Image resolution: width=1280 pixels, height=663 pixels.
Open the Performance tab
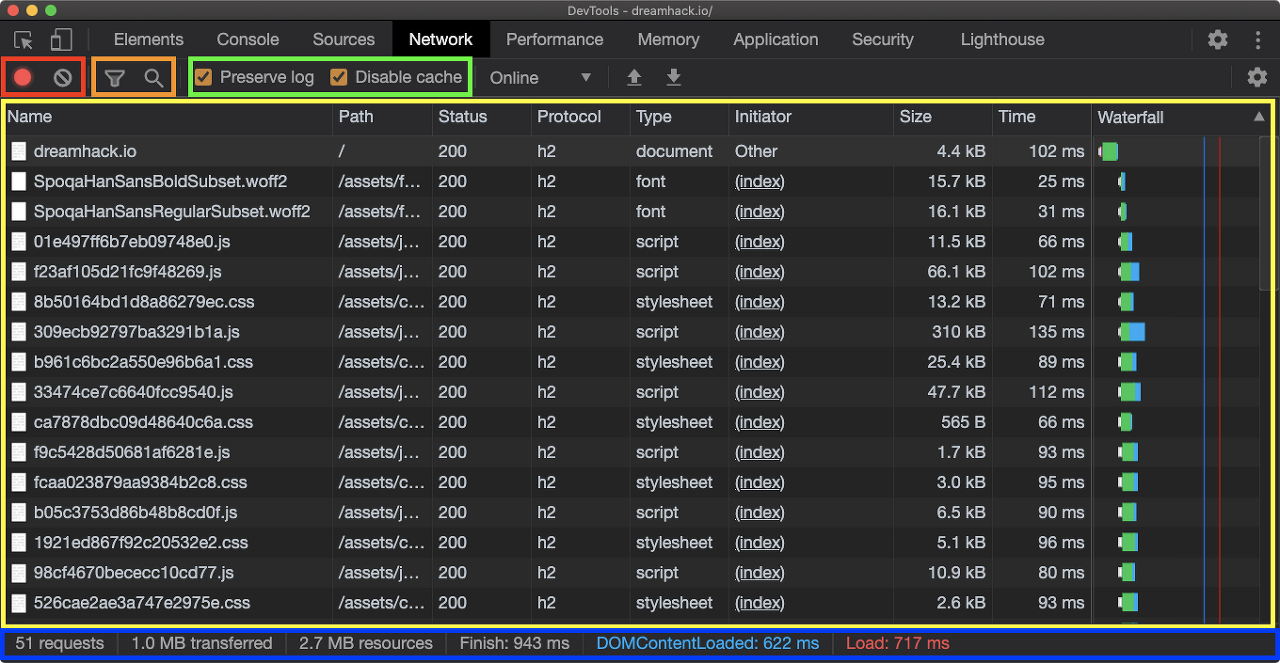pos(554,40)
